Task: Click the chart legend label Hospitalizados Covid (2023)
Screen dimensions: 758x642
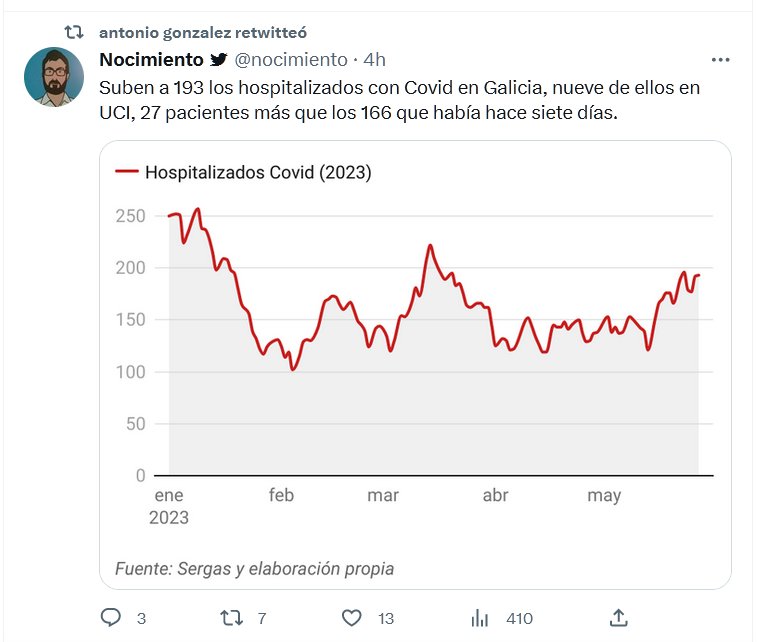Action: coord(258,172)
